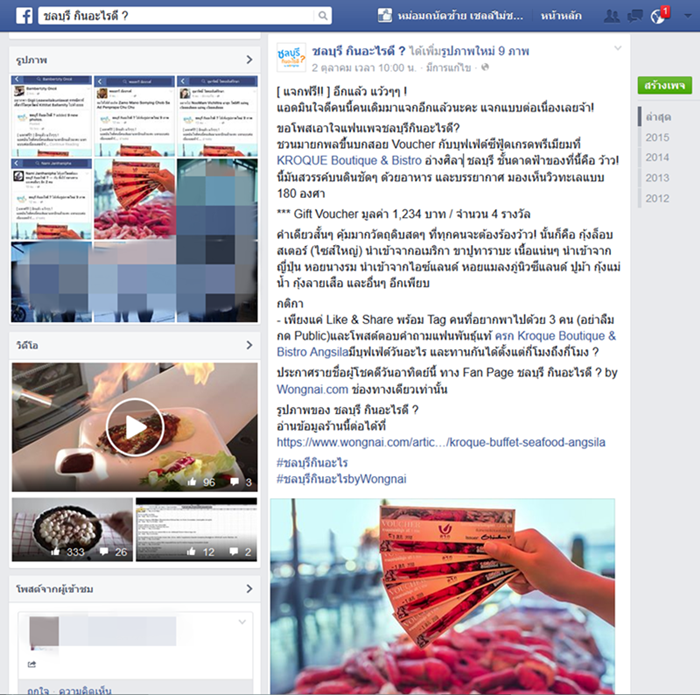Click the public globe icon on post
The height and width of the screenshot is (695, 700).
tap(485, 67)
